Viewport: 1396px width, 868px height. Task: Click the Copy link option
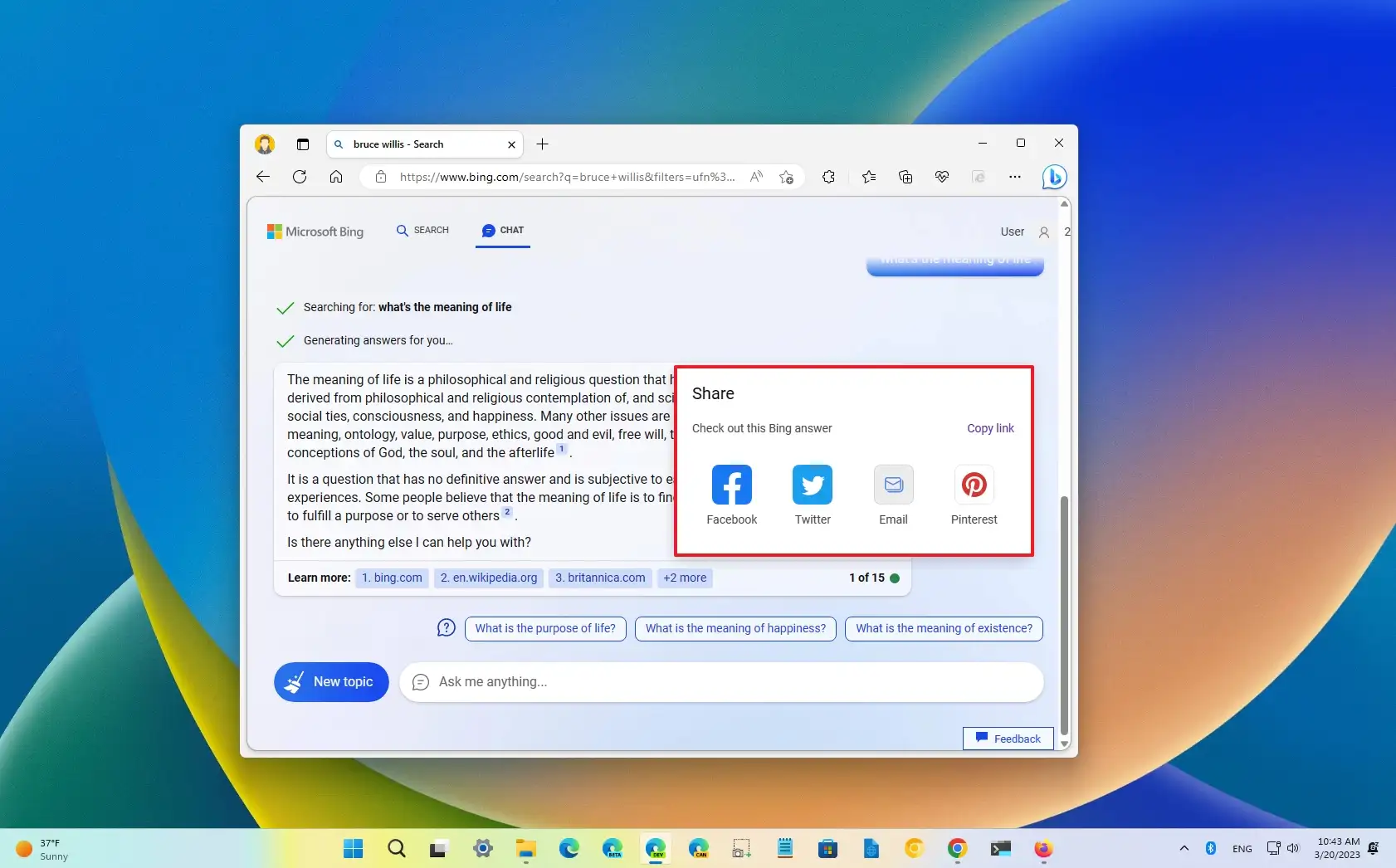tap(990, 428)
